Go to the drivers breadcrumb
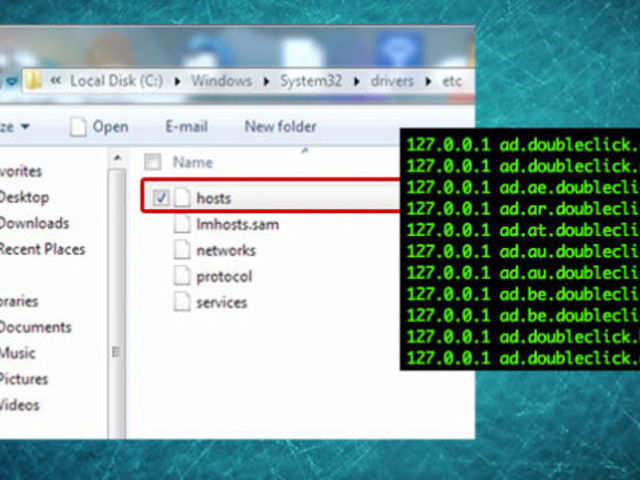Viewport: 640px width, 480px height. tap(392, 81)
